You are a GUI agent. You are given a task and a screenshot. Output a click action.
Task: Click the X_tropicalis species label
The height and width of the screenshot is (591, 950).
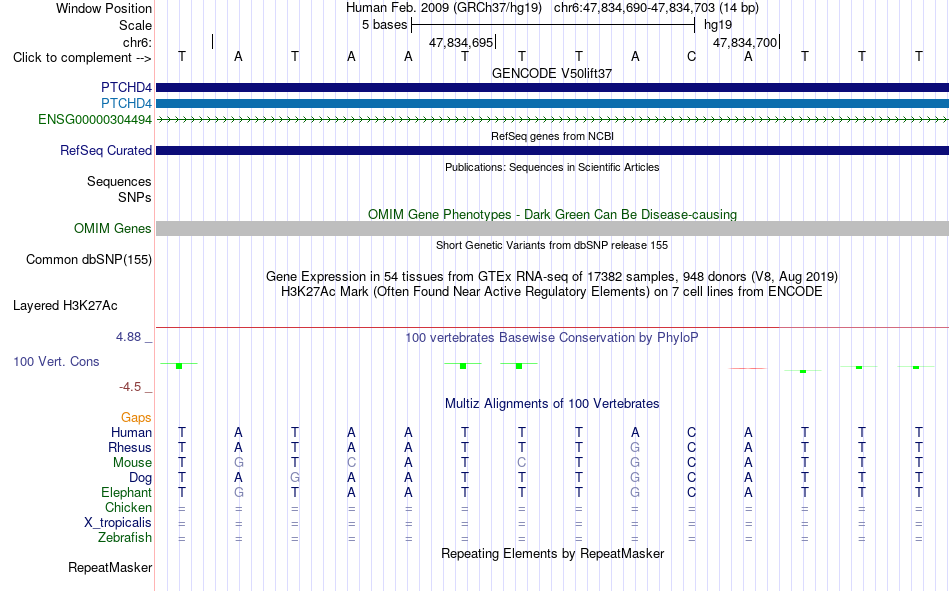point(118,523)
